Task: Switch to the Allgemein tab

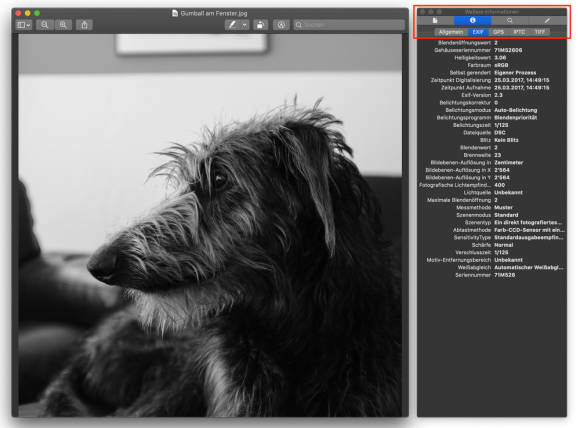Action: pyautogui.click(x=451, y=32)
